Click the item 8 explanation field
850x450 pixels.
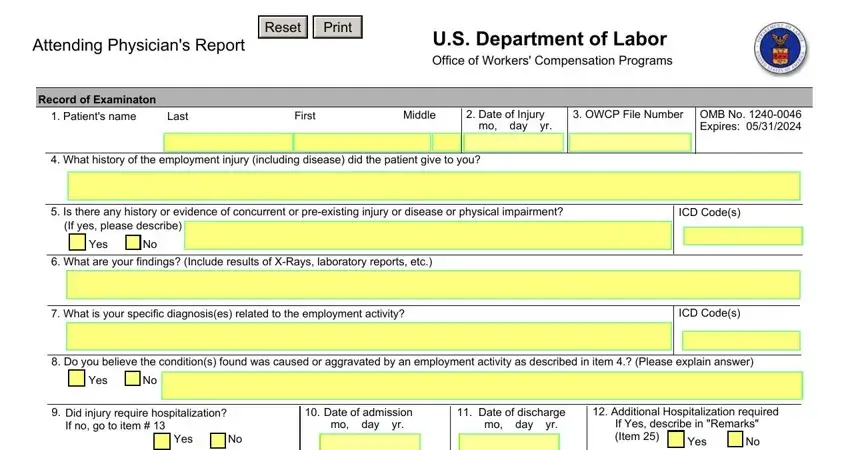coord(482,385)
